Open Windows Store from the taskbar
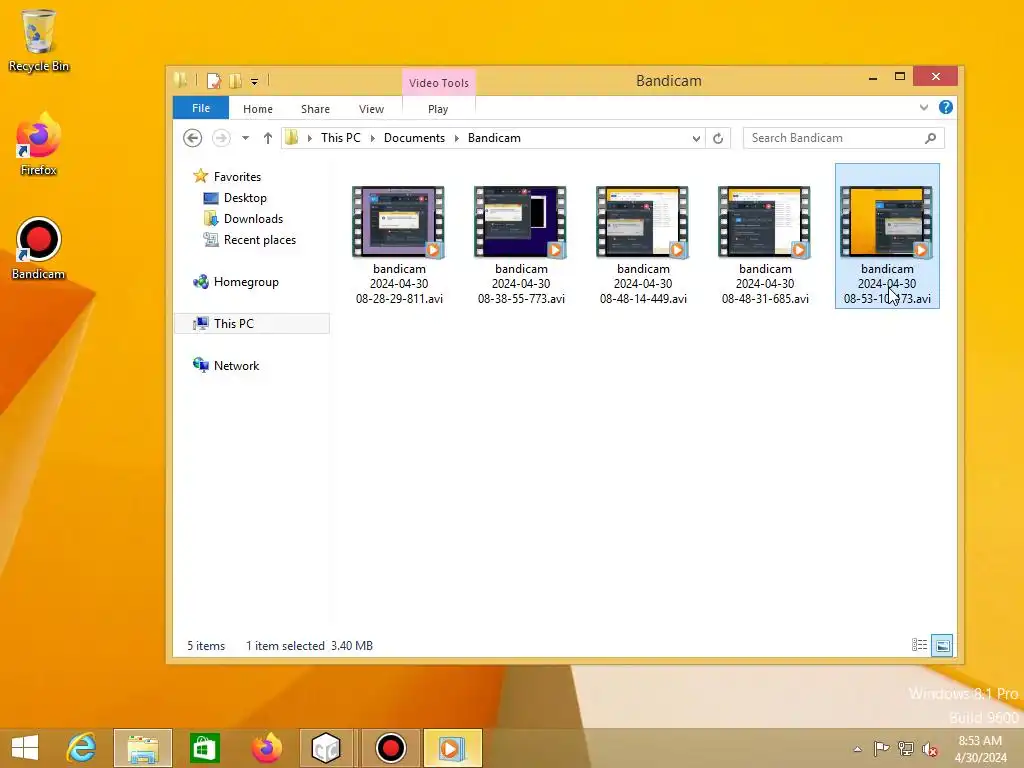1024x768 pixels. point(204,748)
